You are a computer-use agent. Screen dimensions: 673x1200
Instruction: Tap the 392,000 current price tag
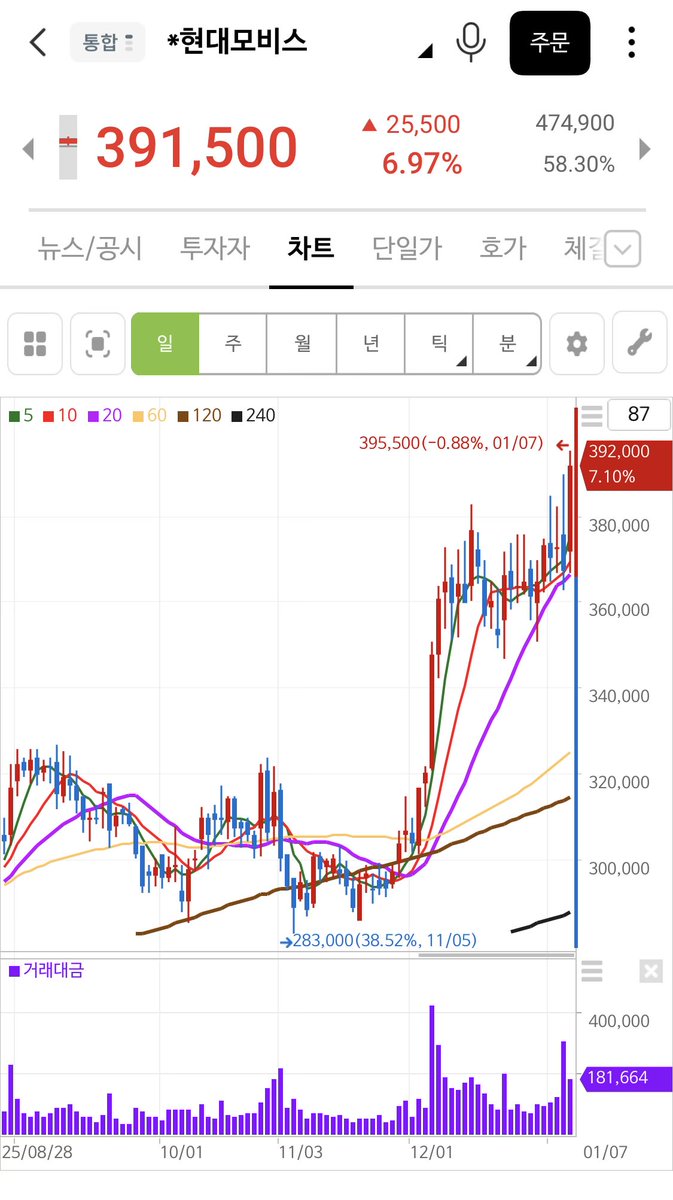(x=625, y=464)
